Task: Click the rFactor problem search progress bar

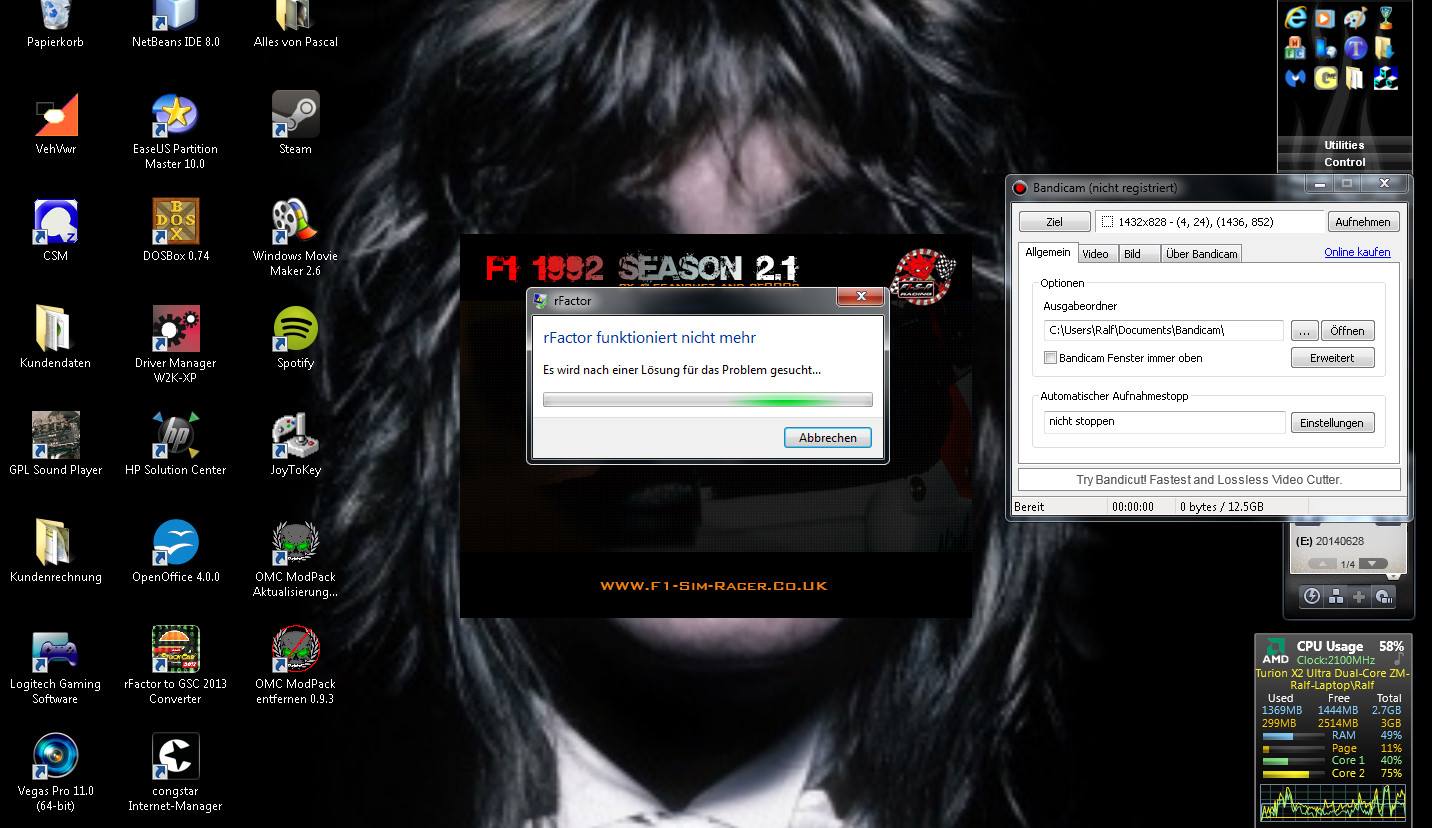Action: tap(707, 400)
